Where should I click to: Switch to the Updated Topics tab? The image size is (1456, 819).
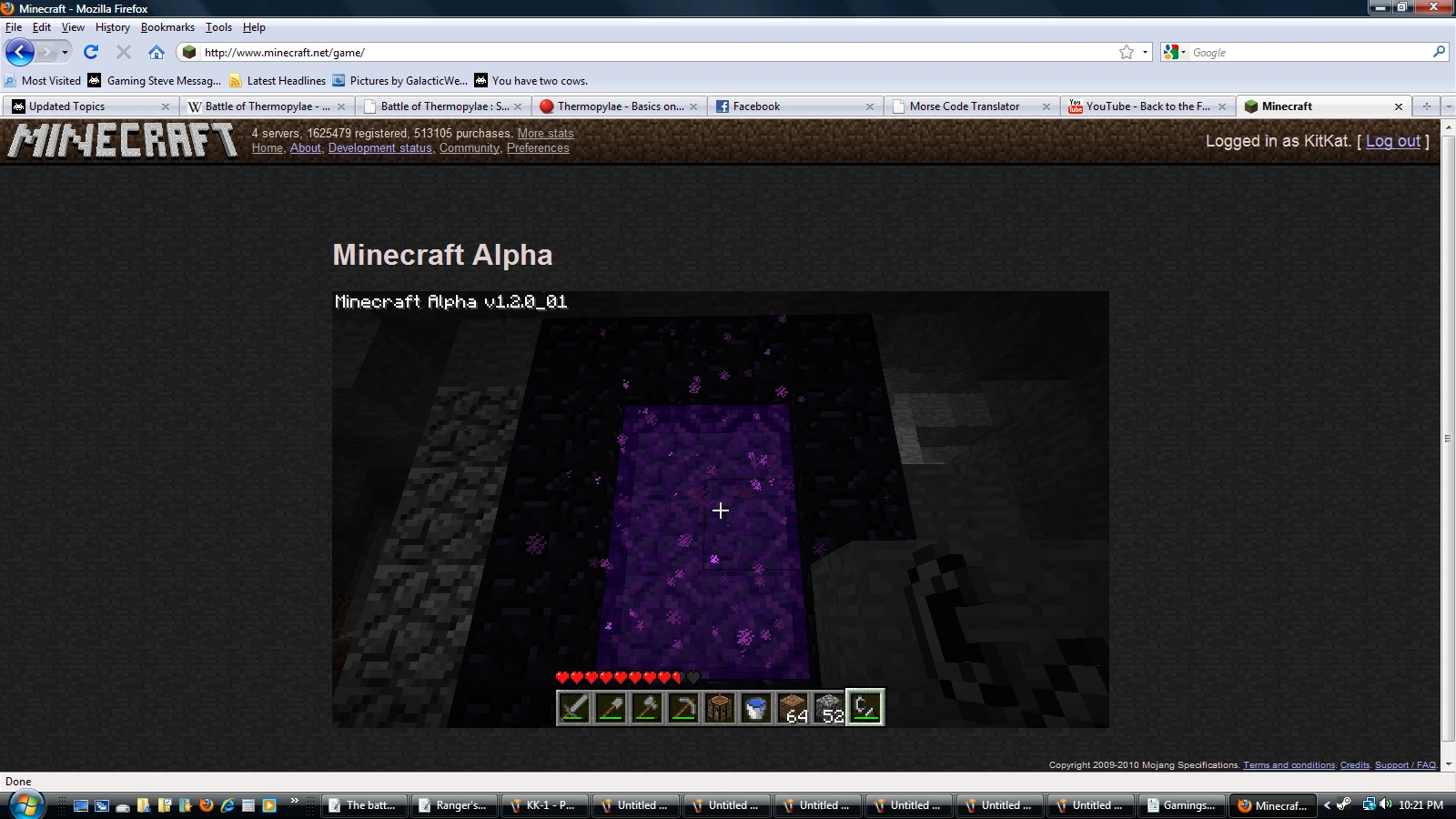[90, 106]
